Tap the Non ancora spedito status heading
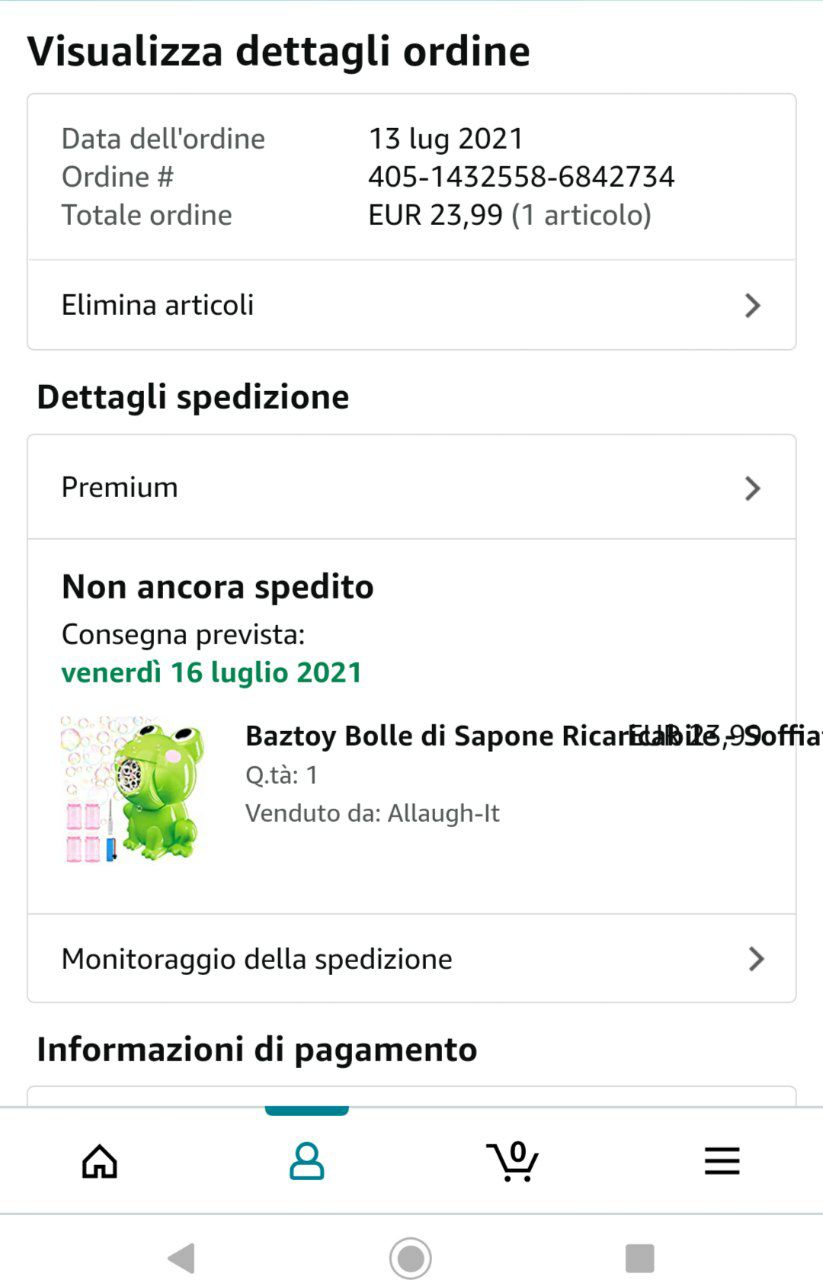 click(217, 587)
